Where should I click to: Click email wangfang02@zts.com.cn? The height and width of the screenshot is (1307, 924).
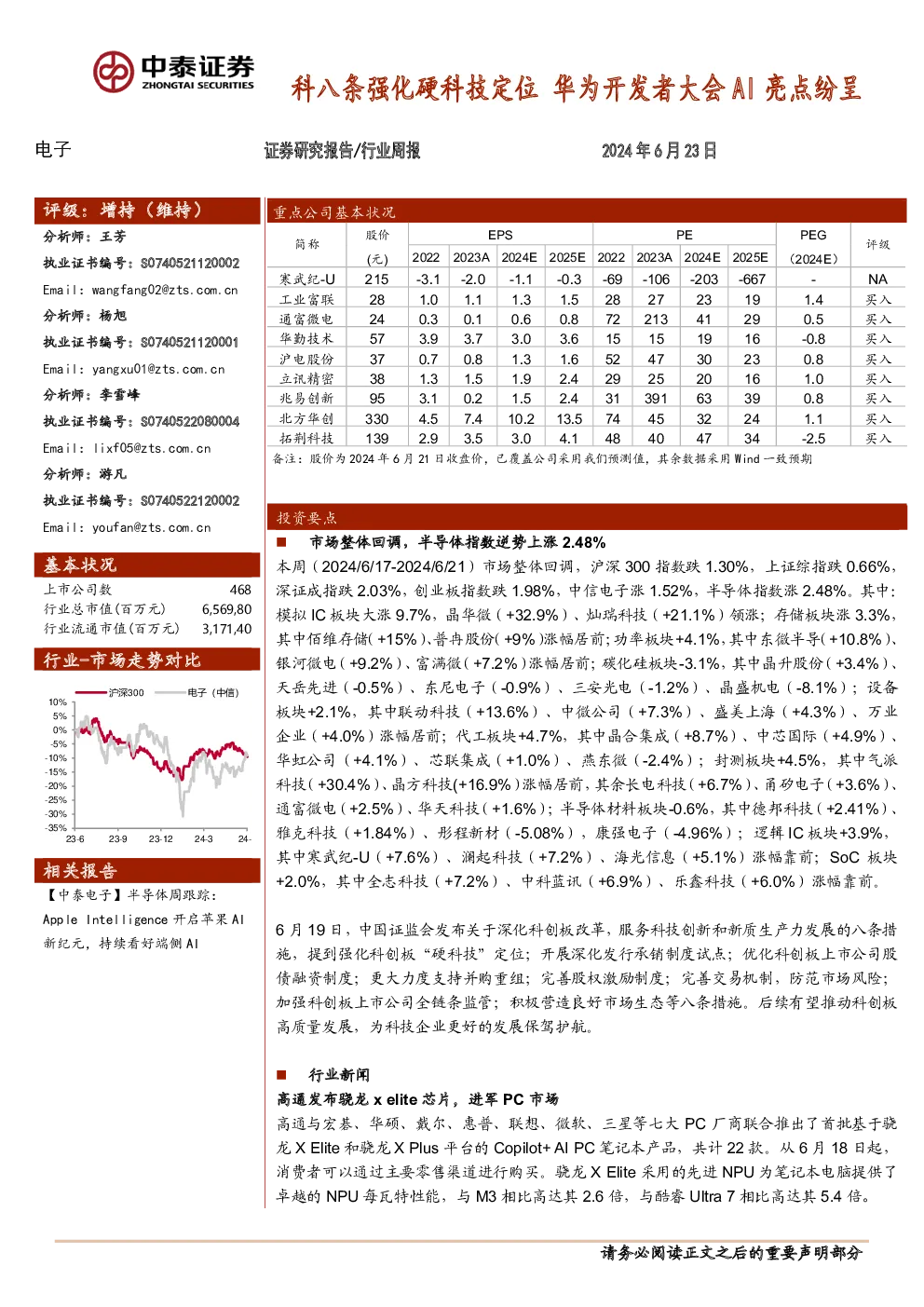coord(165,290)
